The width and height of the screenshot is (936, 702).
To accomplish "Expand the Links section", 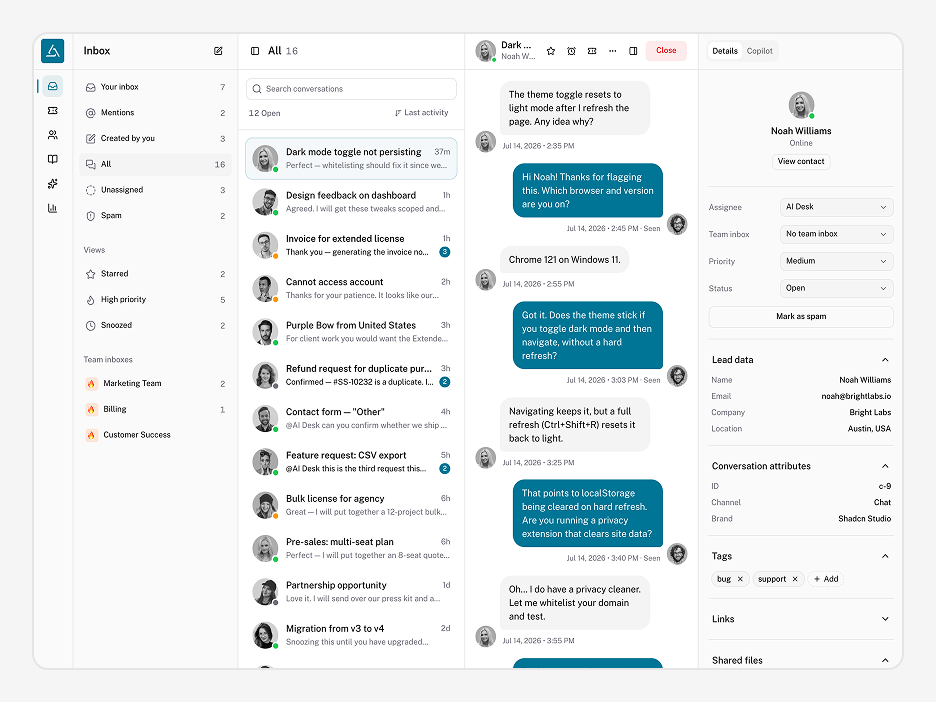I will (885, 619).
